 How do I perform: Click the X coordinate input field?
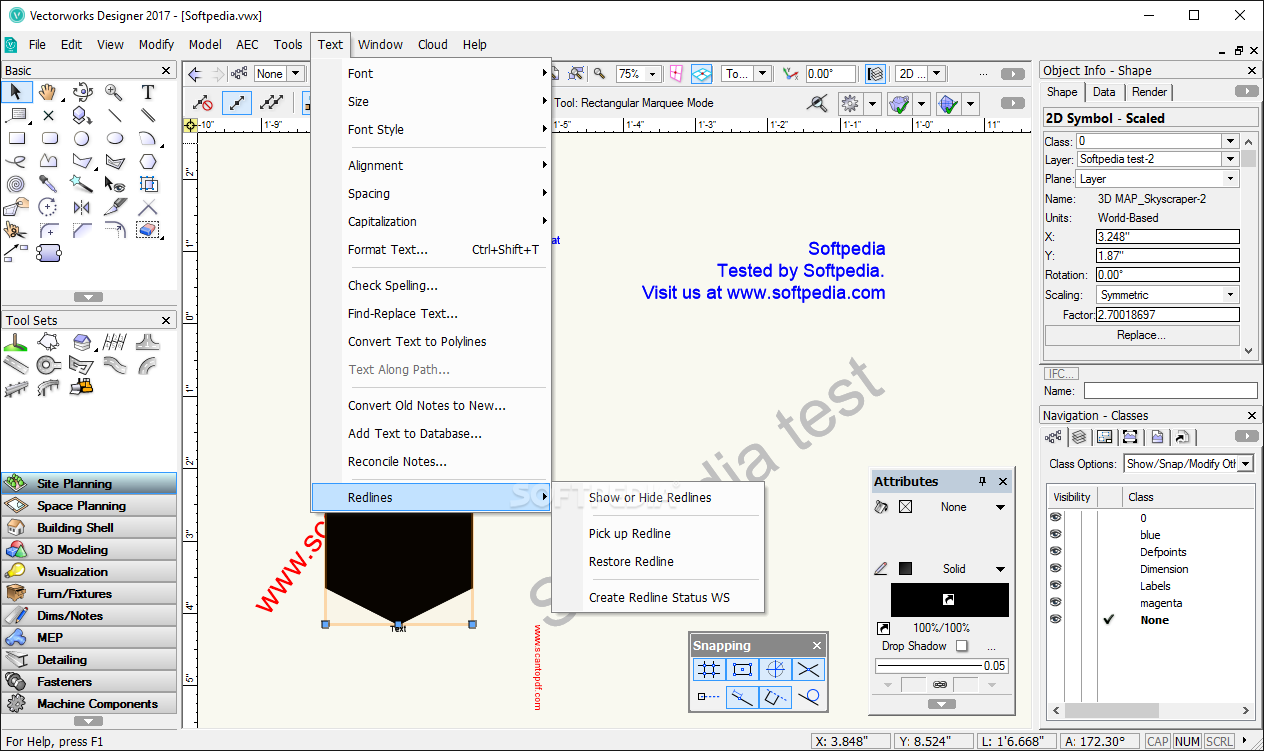(1167, 237)
